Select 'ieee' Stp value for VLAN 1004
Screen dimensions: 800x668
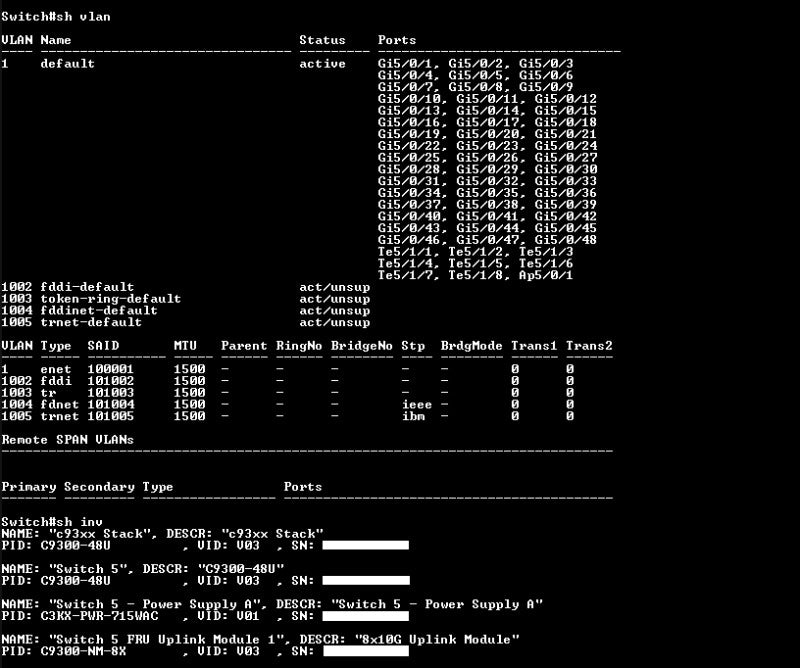point(416,404)
